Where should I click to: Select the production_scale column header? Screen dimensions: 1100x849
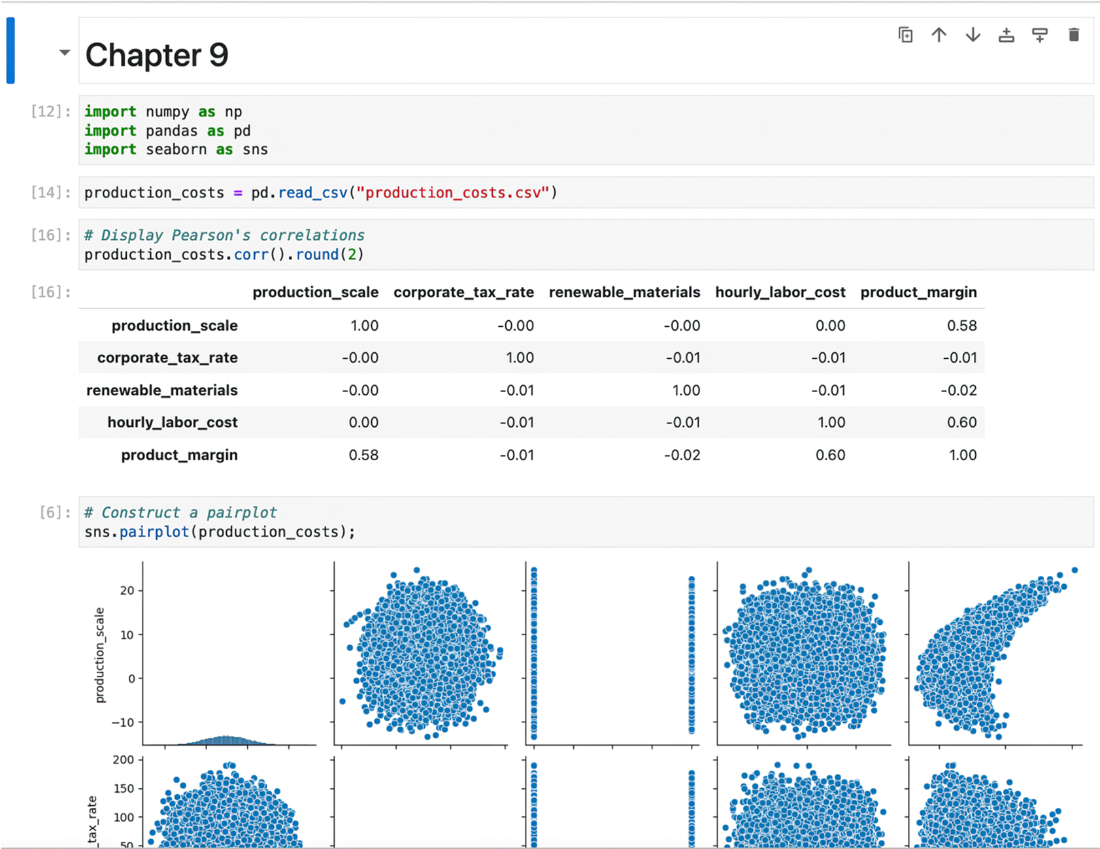pyautogui.click(x=316, y=292)
